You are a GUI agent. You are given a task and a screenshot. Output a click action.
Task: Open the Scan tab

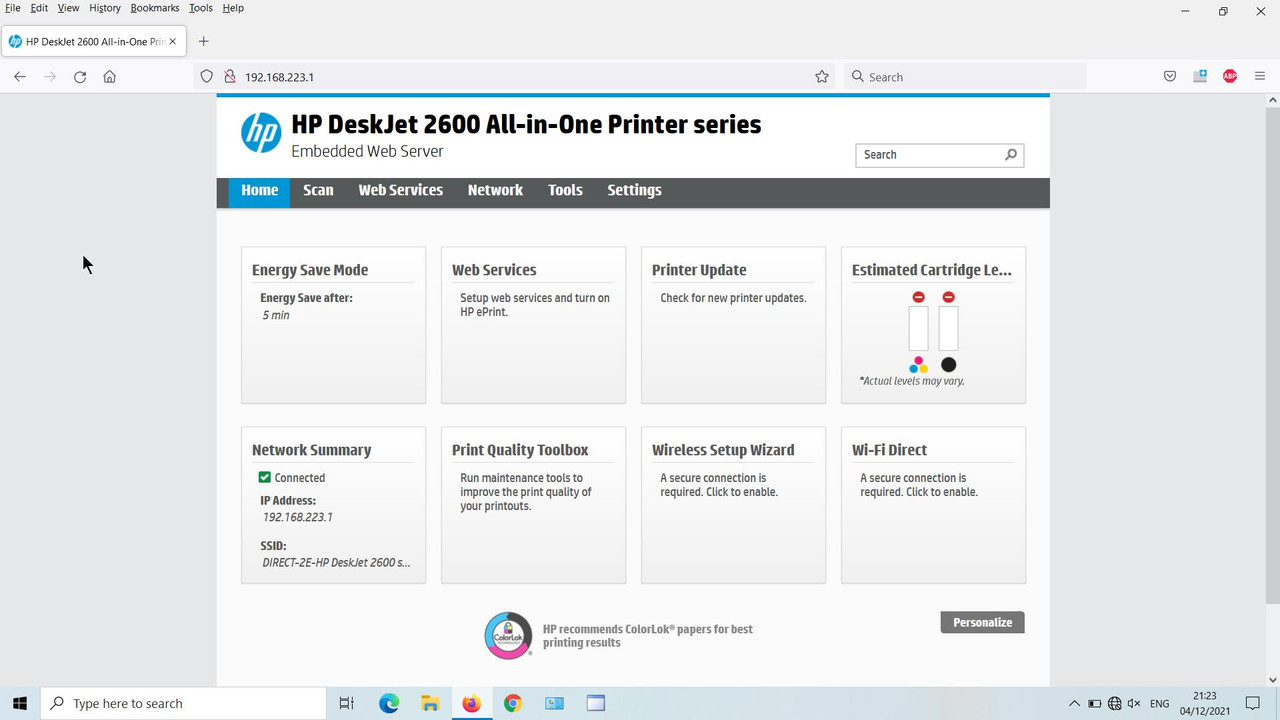click(x=318, y=190)
